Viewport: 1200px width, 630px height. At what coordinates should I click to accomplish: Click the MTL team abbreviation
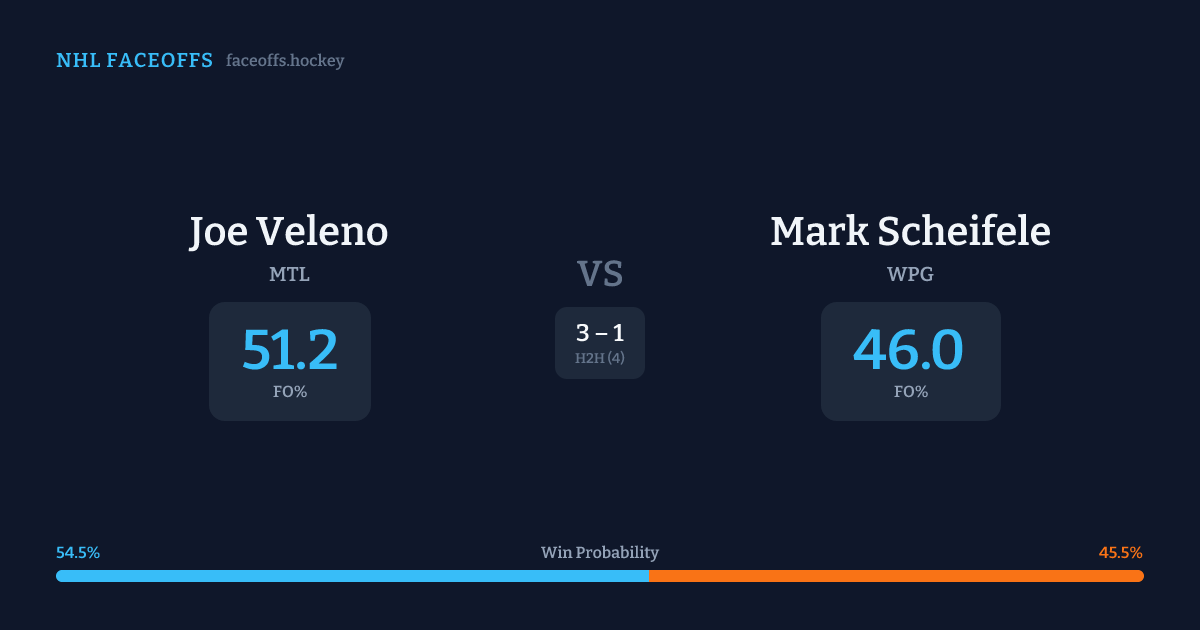[x=289, y=274]
